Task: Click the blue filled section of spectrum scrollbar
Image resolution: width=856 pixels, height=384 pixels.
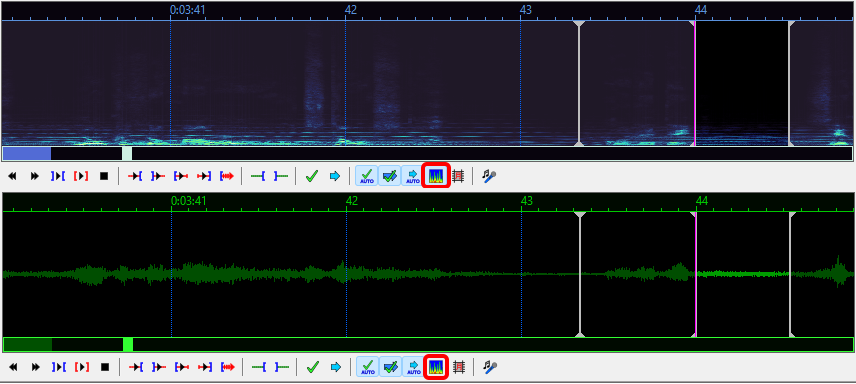Action: 27,153
